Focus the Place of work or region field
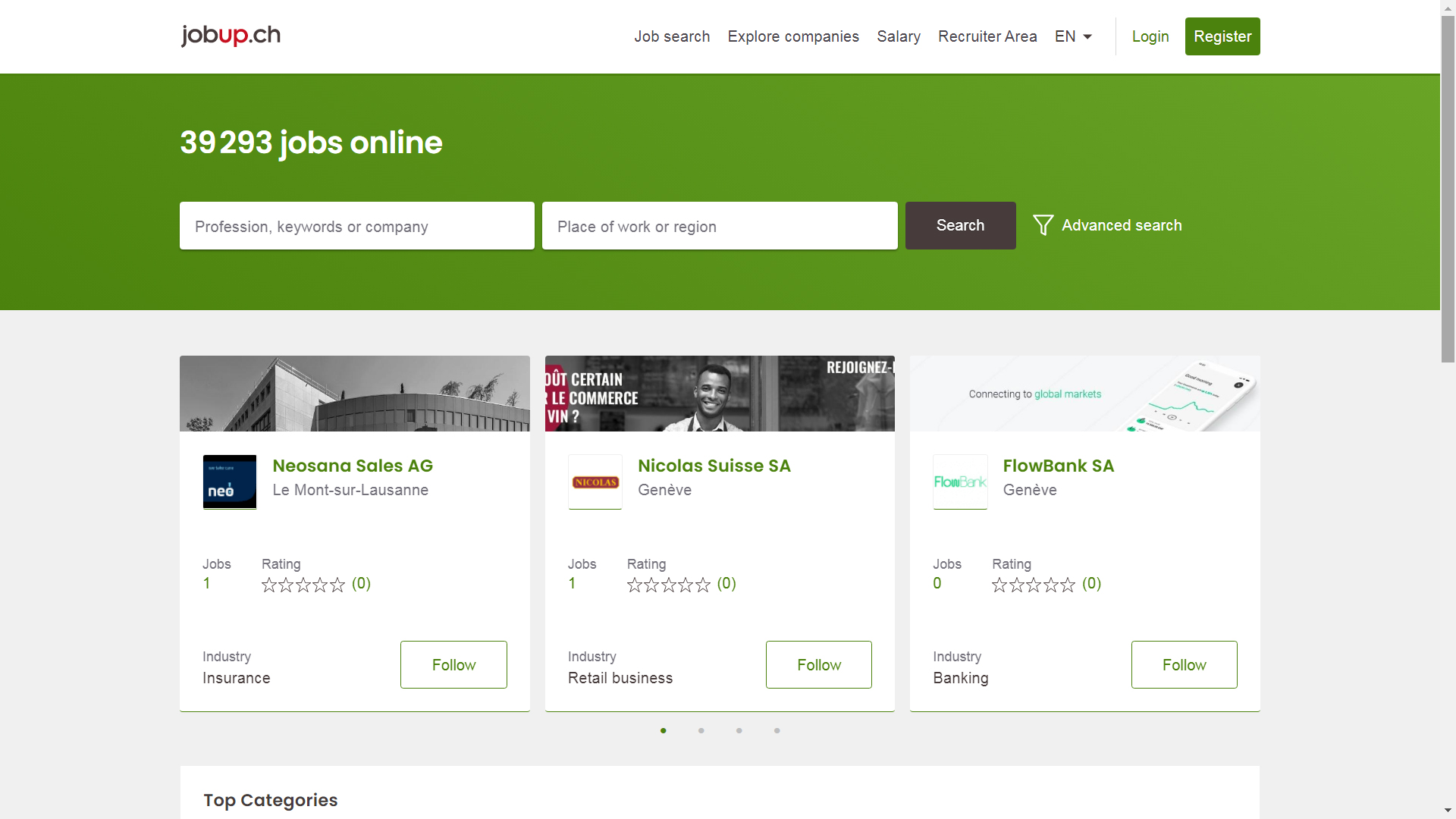The image size is (1456, 819). point(720,226)
